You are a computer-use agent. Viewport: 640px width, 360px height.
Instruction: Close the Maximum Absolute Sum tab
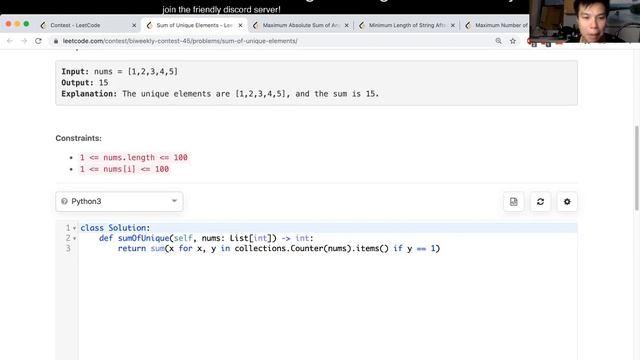[x=347, y=25]
